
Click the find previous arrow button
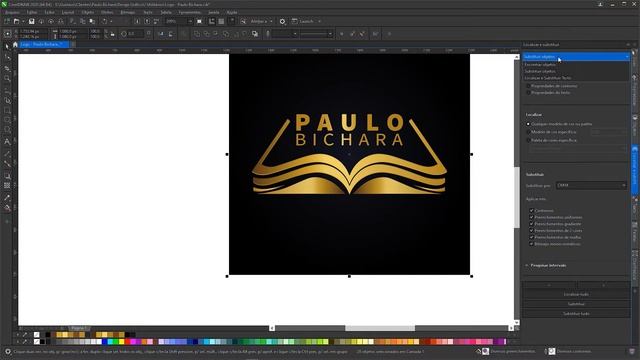point(549,285)
